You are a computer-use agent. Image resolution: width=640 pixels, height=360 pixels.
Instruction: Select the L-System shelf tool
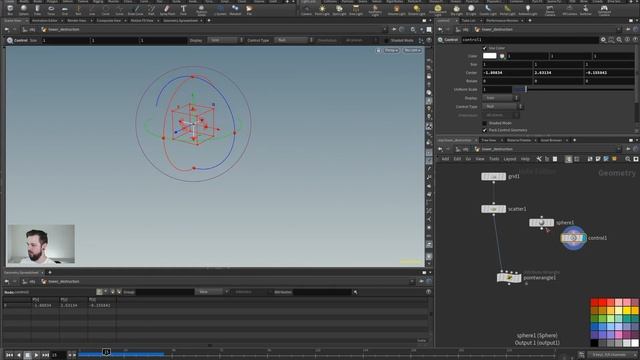(x=220, y=9)
